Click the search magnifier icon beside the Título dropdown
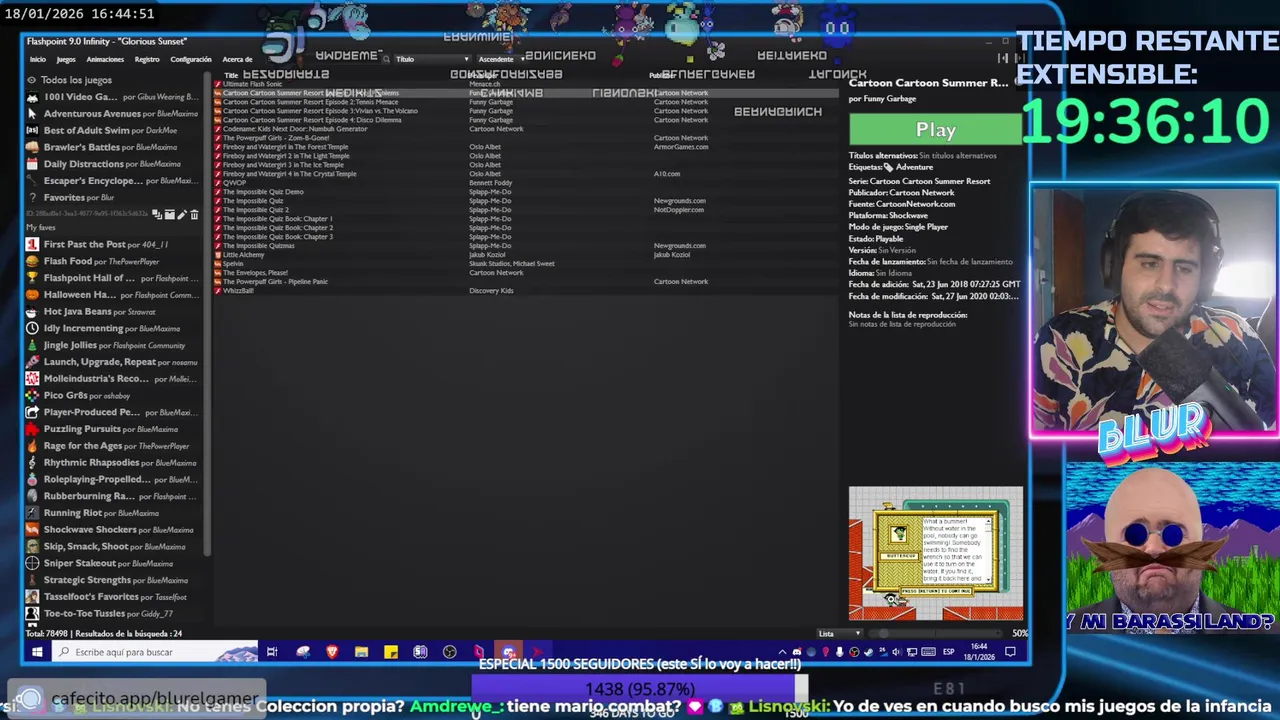The width and height of the screenshot is (1280, 720). click(x=386, y=59)
